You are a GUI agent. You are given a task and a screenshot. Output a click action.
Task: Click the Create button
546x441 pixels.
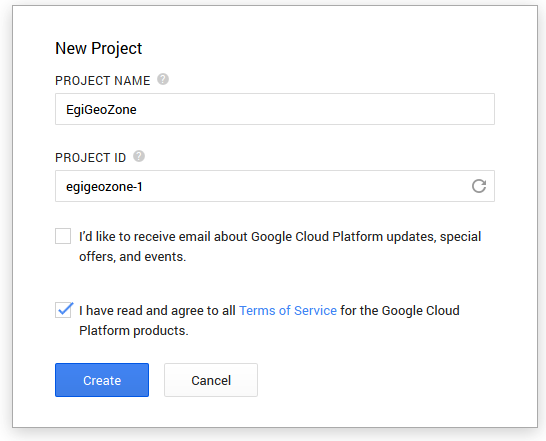point(102,380)
